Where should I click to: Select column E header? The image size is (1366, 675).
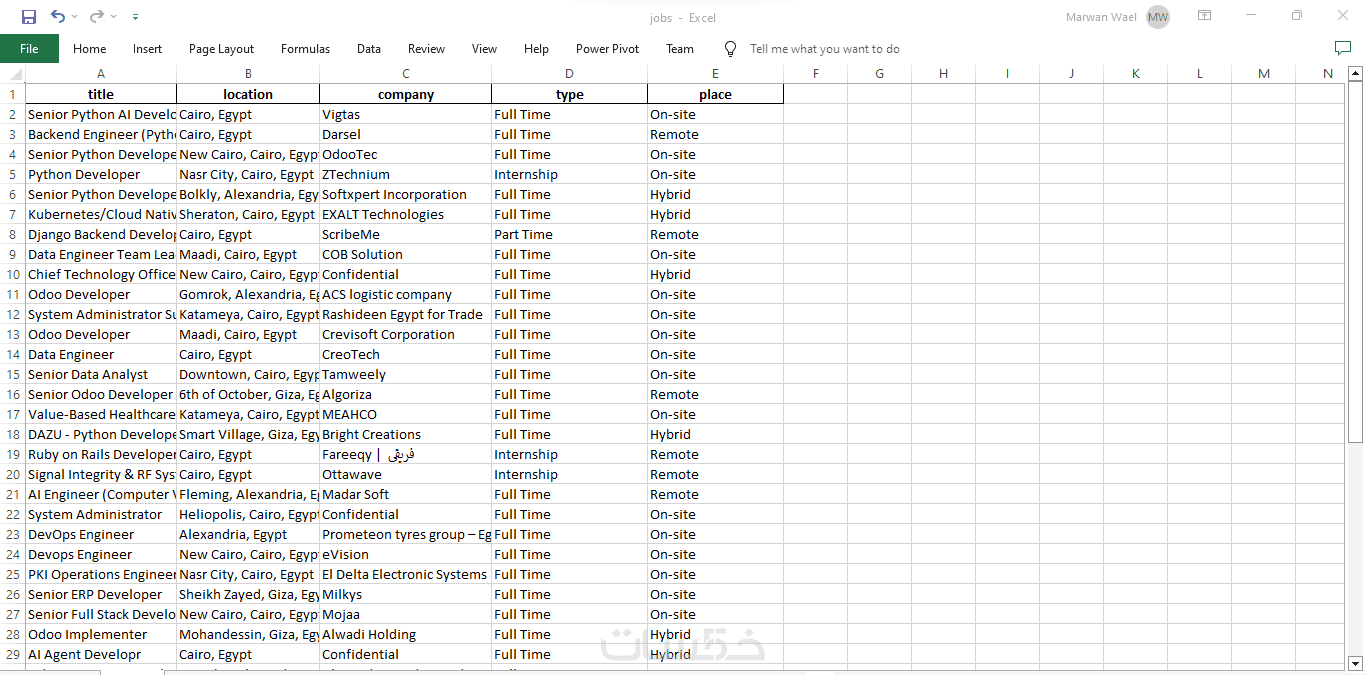click(715, 73)
